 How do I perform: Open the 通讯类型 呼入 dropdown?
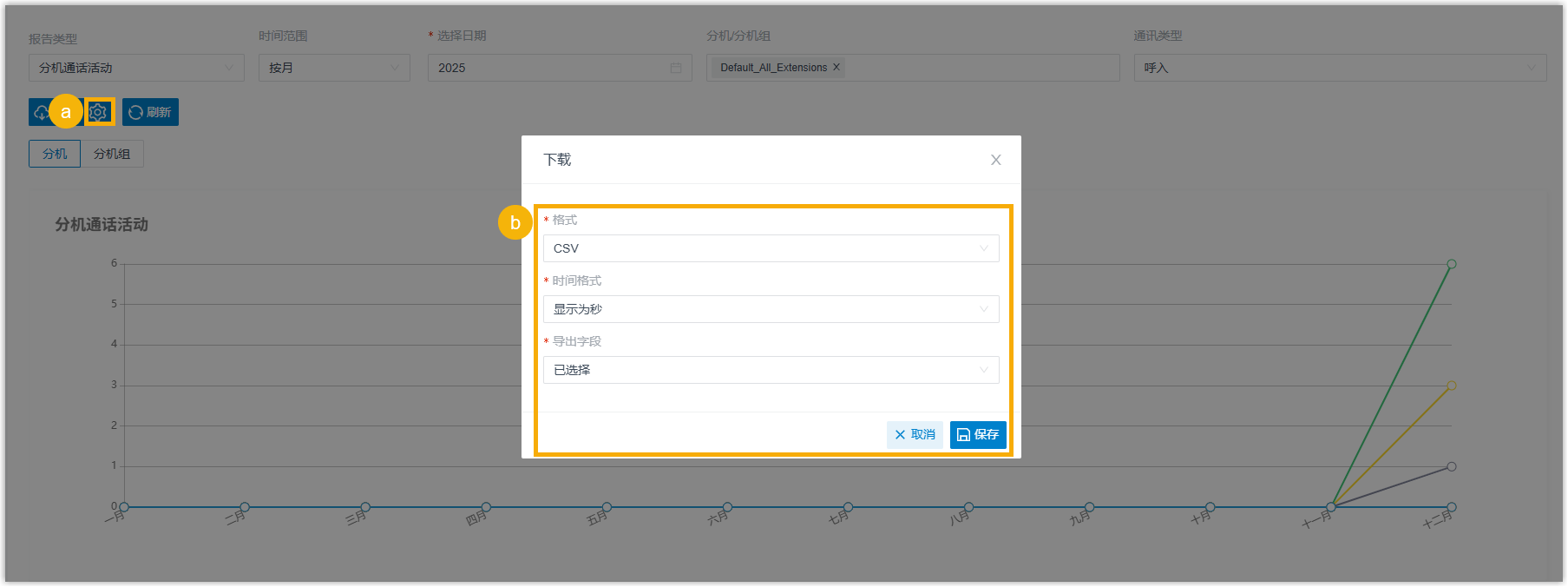pos(1339,68)
